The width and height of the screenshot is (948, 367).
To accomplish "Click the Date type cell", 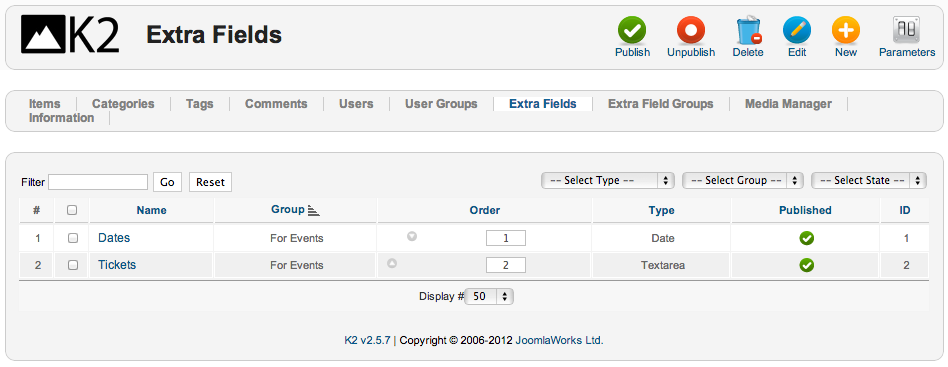I will [663, 238].
